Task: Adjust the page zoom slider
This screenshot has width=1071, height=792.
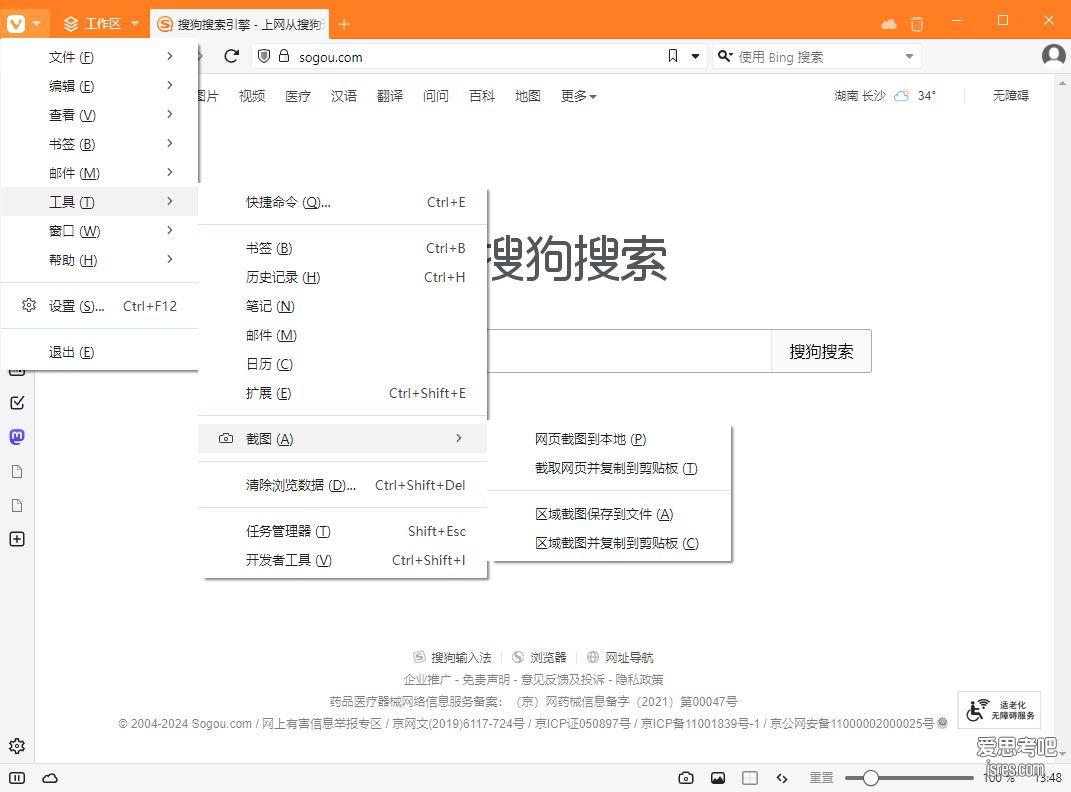Action: [x=909, y=778]
